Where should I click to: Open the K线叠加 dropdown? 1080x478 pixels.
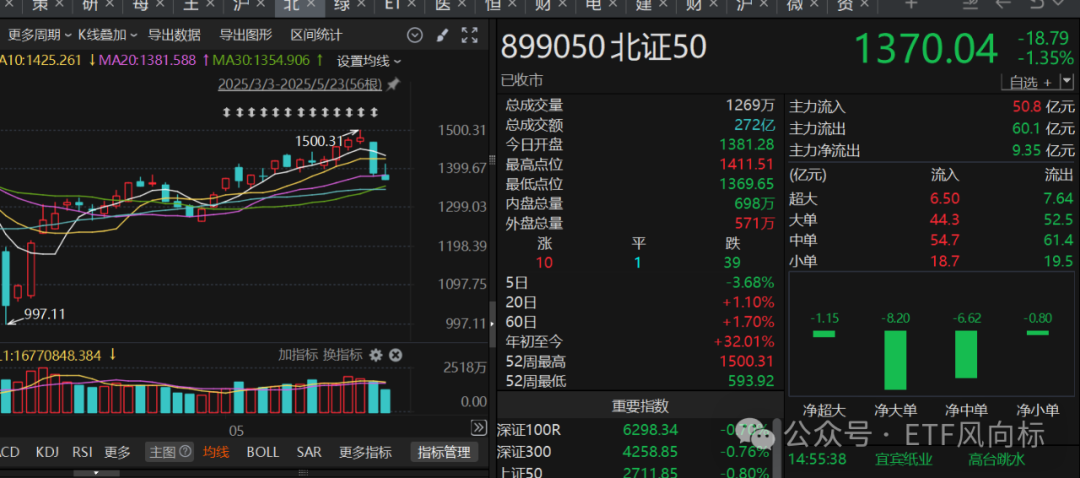[106, 35]
